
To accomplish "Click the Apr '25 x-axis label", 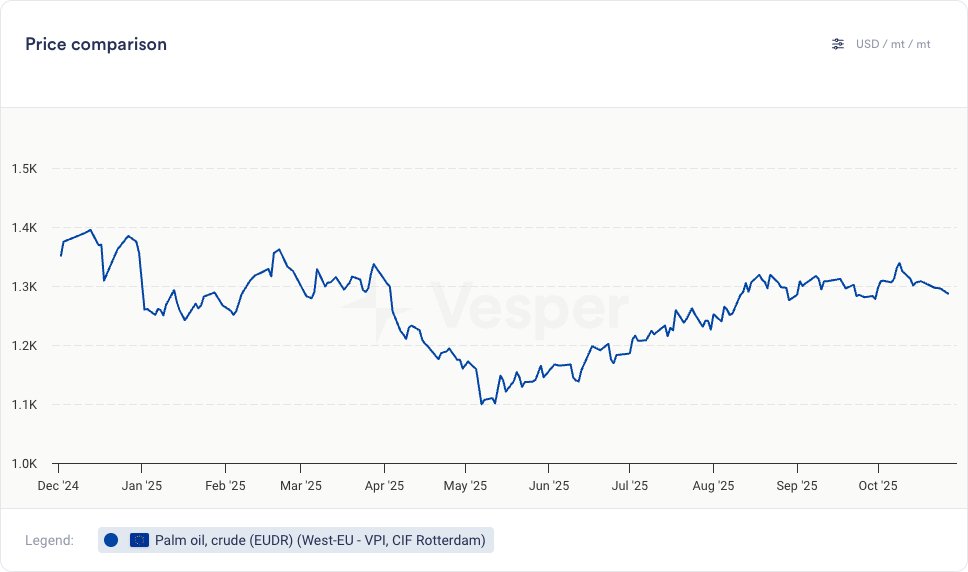I will tap(384, 486).
